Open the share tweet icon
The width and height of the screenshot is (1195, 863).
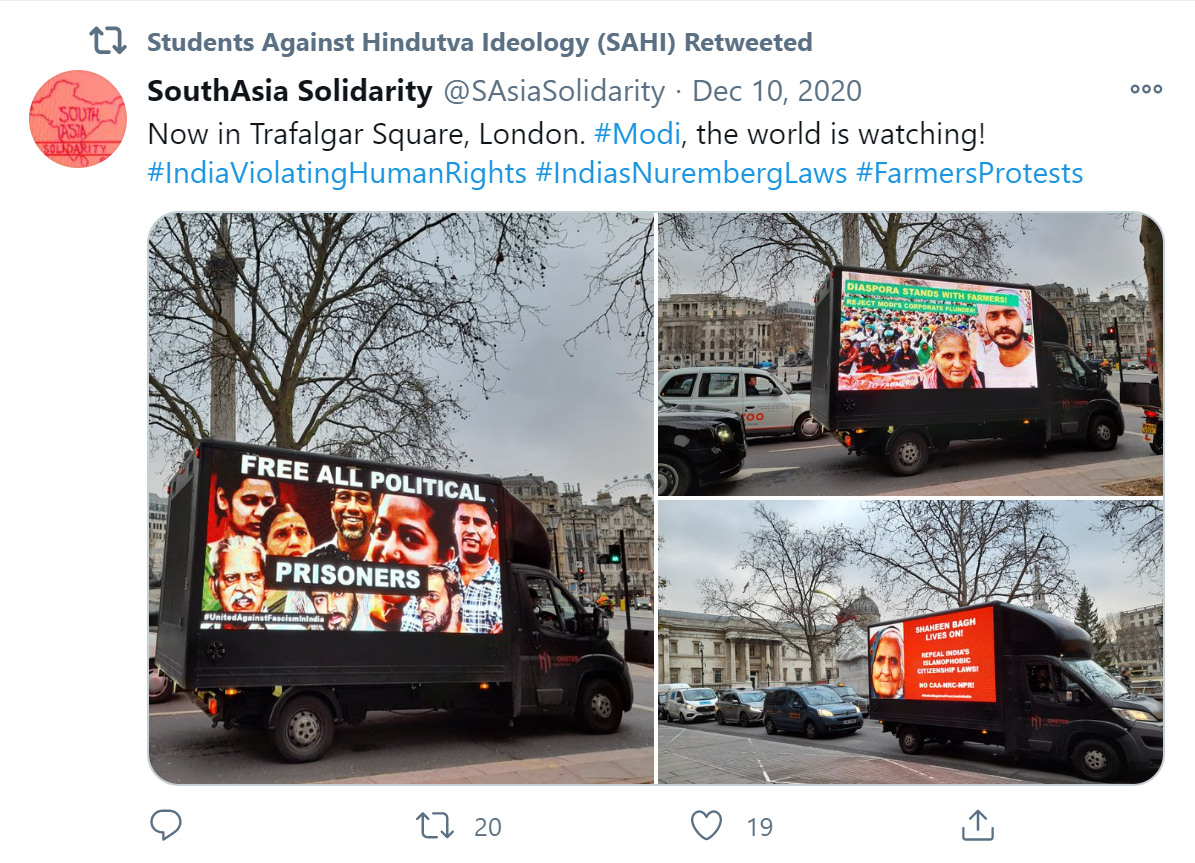(x=978, y=825)
